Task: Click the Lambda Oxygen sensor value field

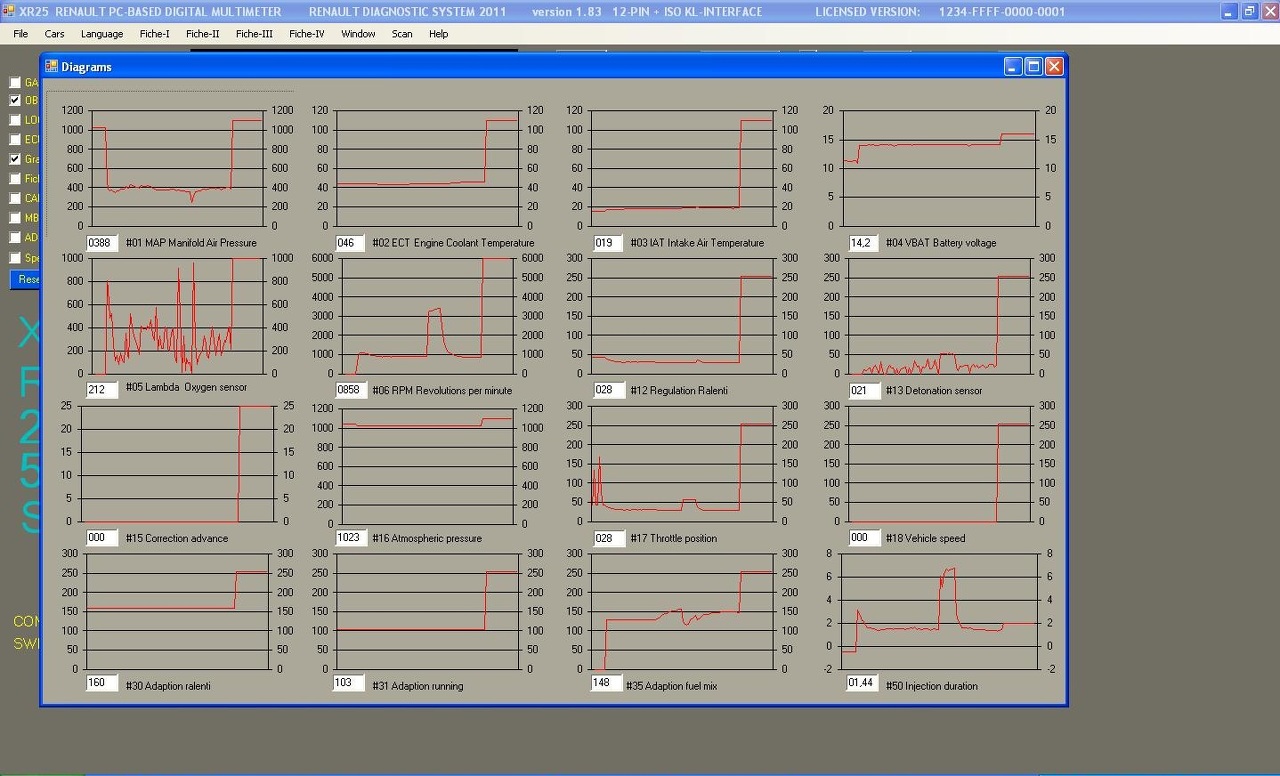Action: coord(102,390)
